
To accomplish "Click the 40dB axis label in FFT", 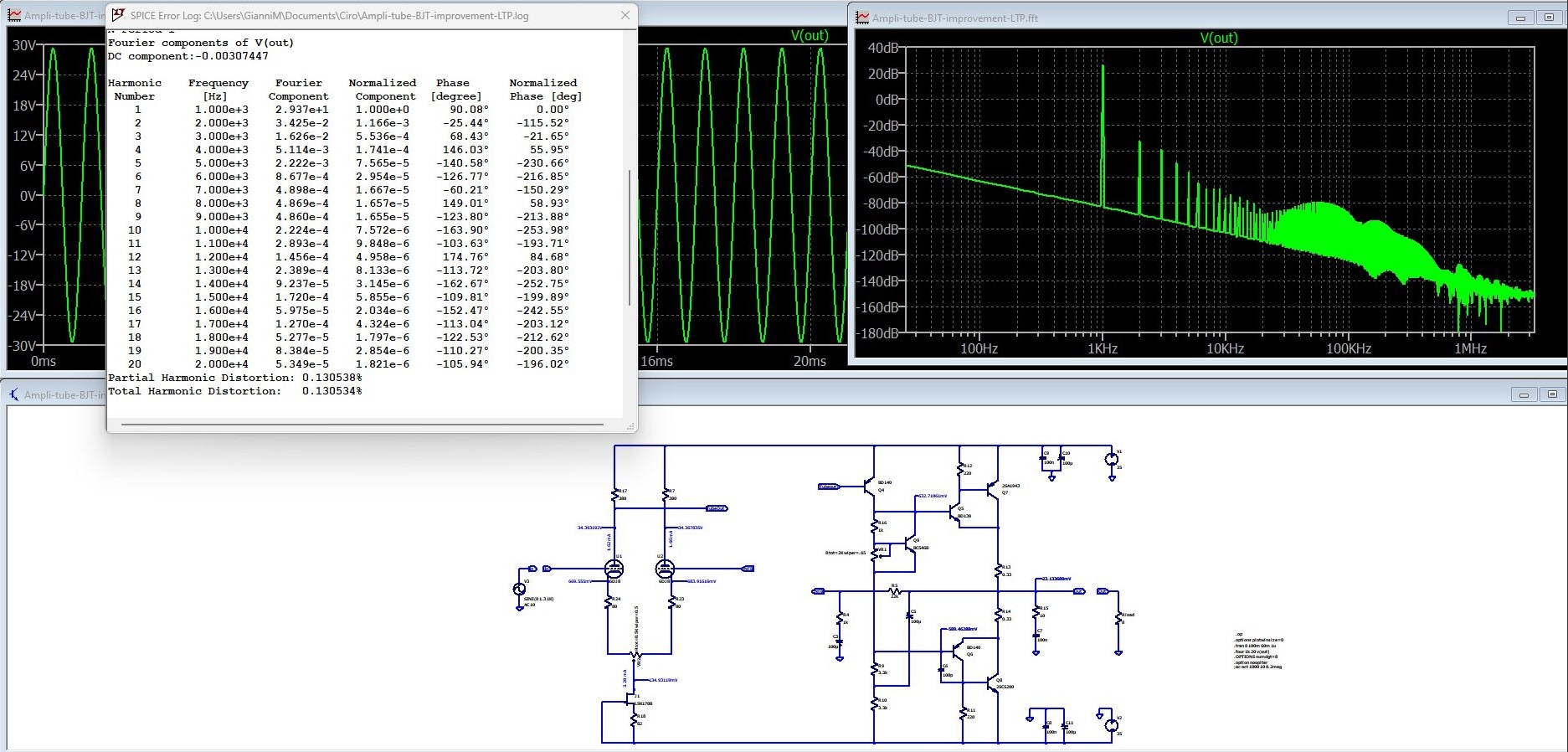I will pyautogui.click(x=883, y=48).
